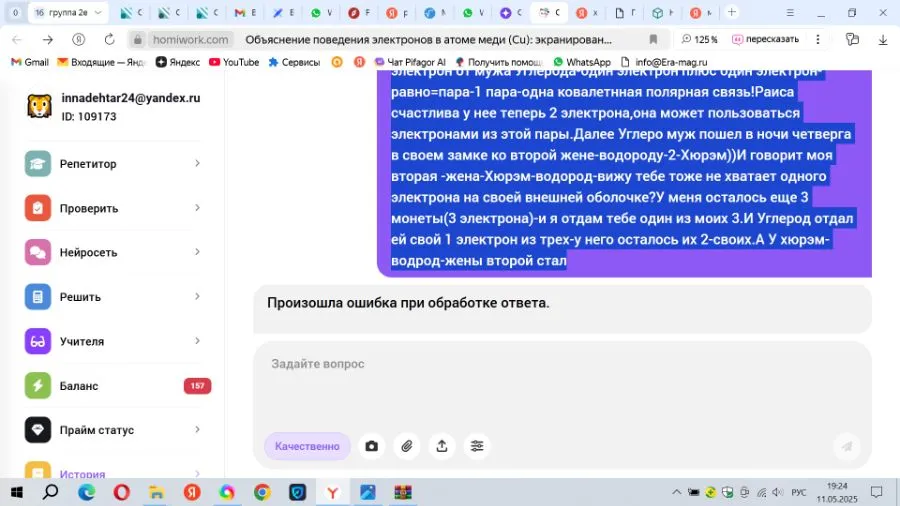Click the homiwork.com address field
Viewport: 900px width, 506px height.
(x=191, y=39)
